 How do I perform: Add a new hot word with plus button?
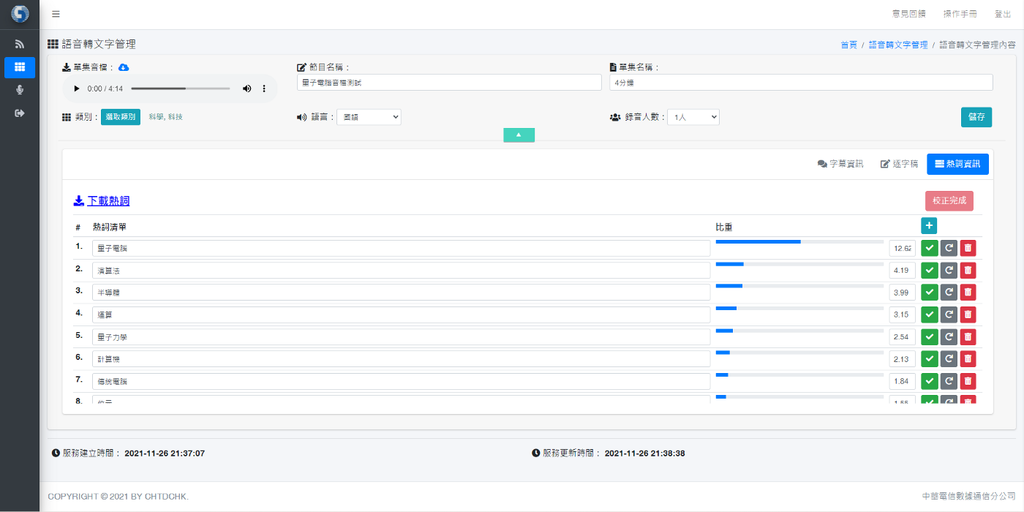pos(929,226)
